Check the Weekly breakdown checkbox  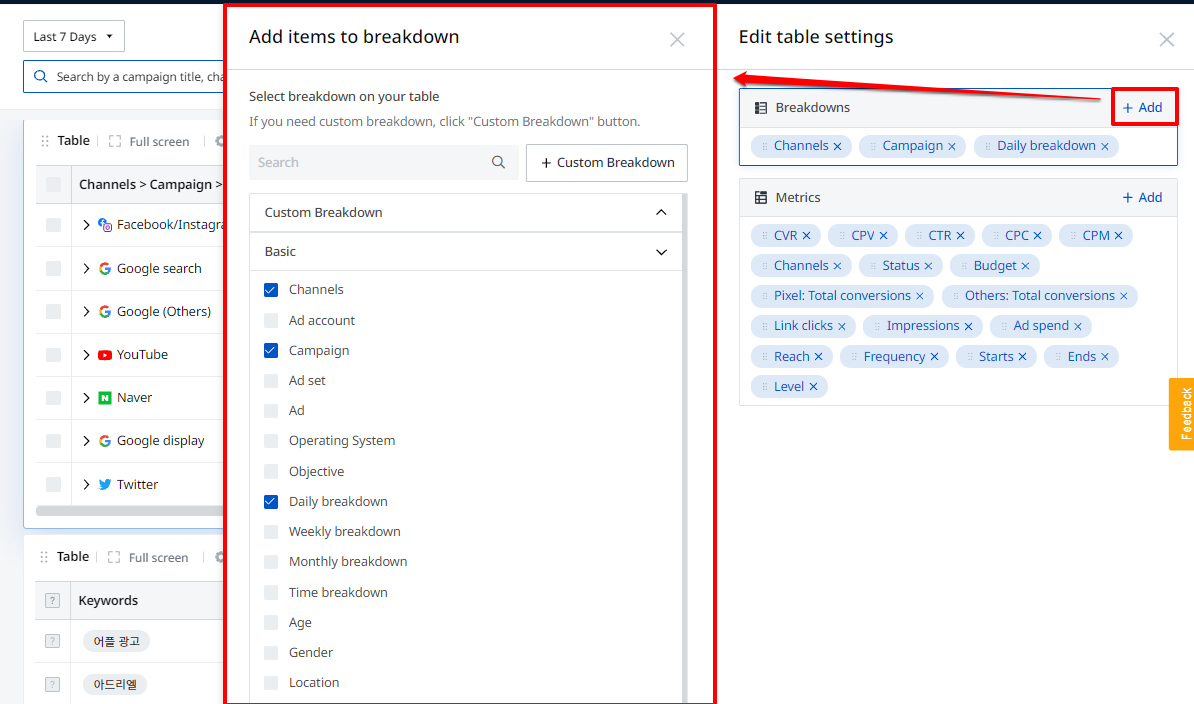tap(271, 531)
